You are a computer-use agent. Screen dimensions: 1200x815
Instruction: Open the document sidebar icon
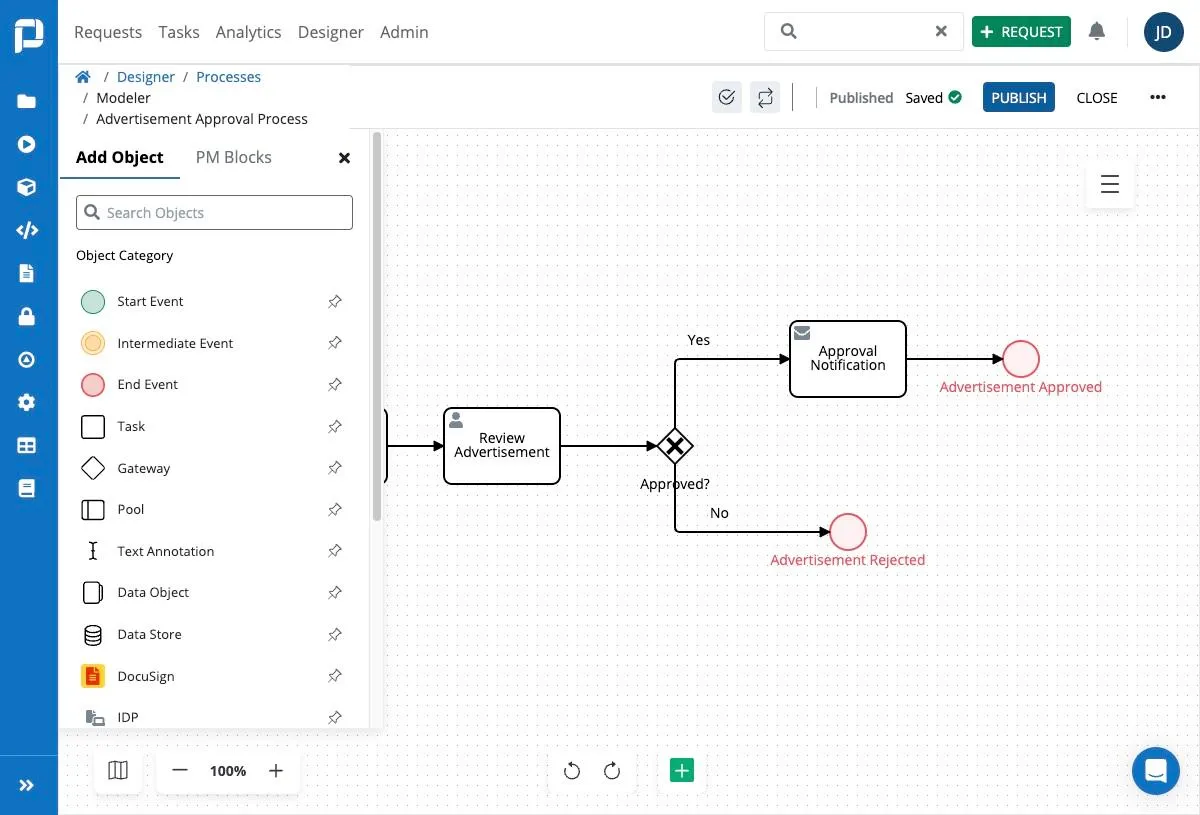(x=27, y=273)
